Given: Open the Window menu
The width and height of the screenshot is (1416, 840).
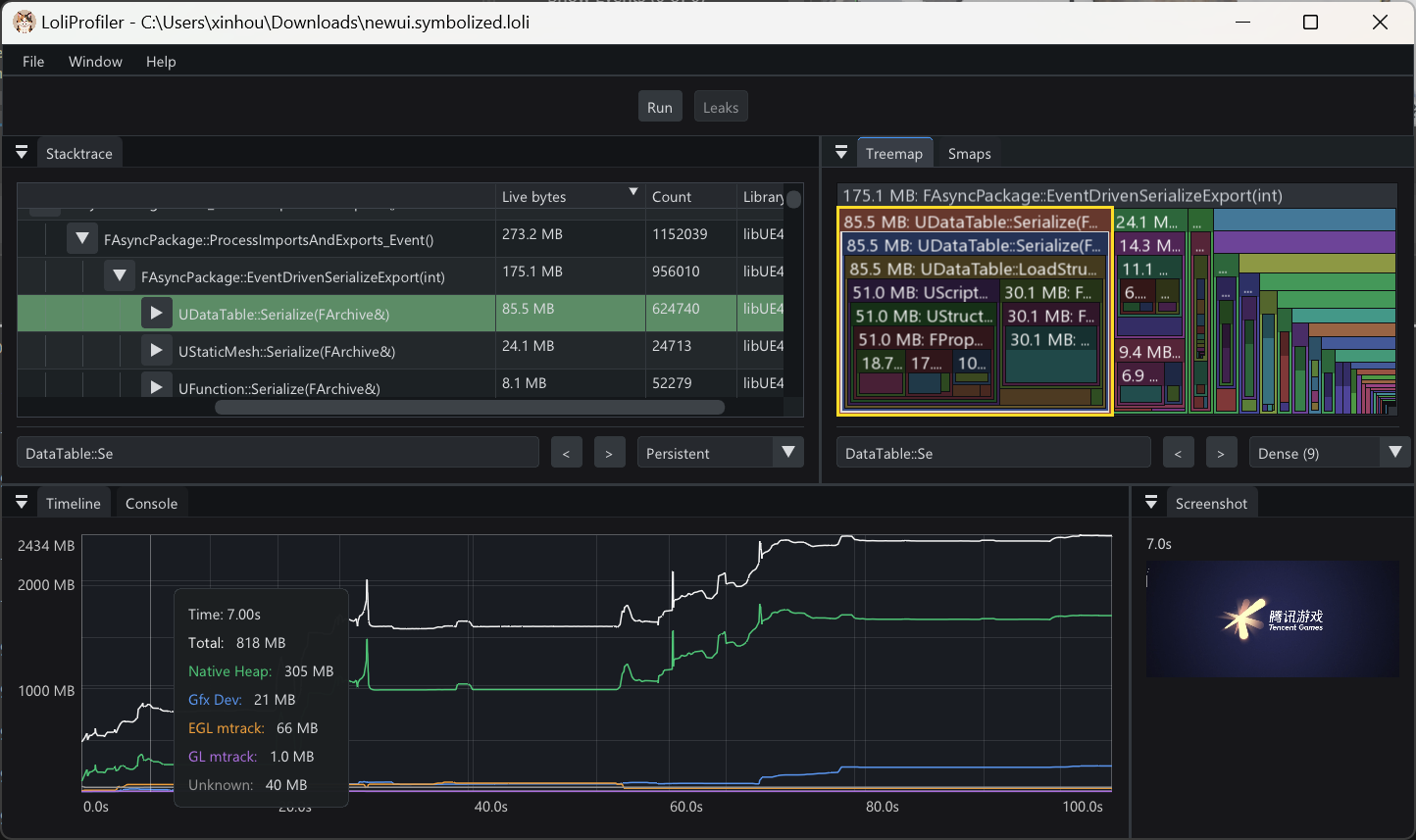Looking at the screenshot, I should [95, 61].
